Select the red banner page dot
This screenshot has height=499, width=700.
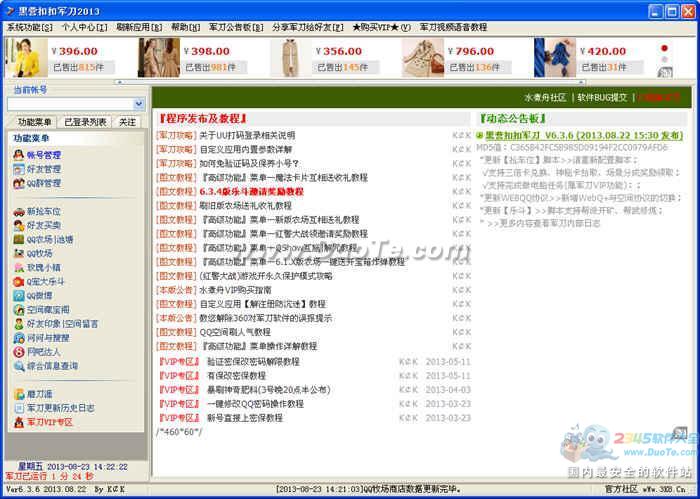point(664,48)
